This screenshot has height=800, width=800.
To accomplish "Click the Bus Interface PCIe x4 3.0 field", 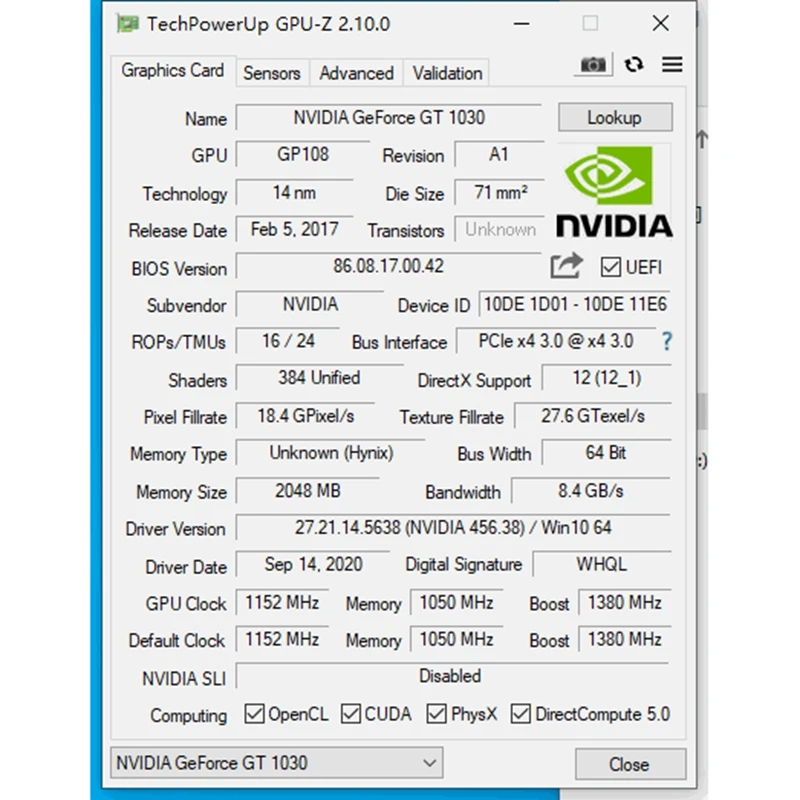I will pyautogui.click(x=556, y=341).
